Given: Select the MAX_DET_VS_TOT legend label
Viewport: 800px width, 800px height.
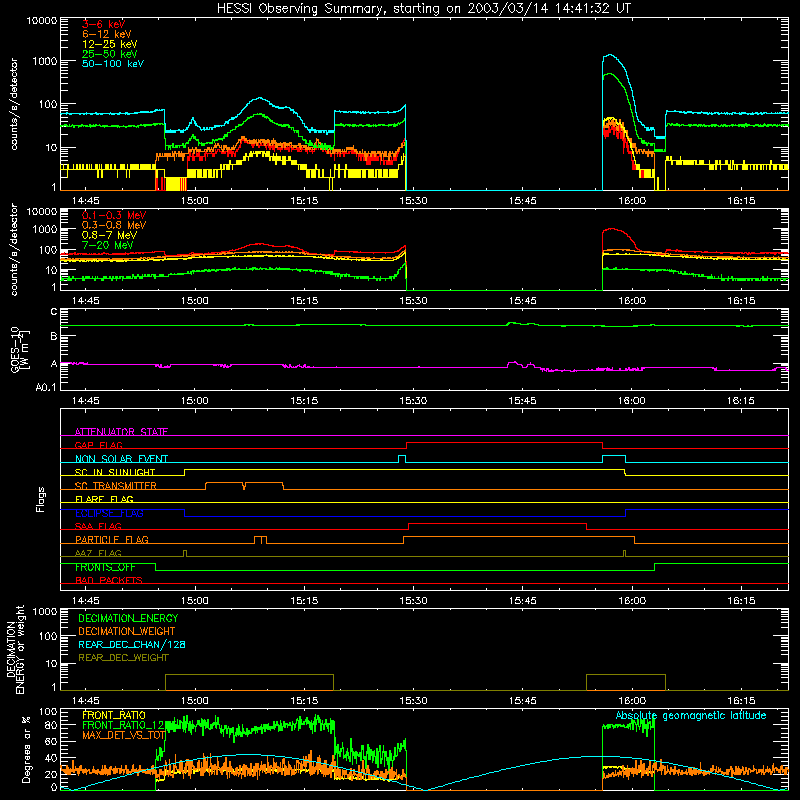Looking at the screenshot, I should pos(123,735).
